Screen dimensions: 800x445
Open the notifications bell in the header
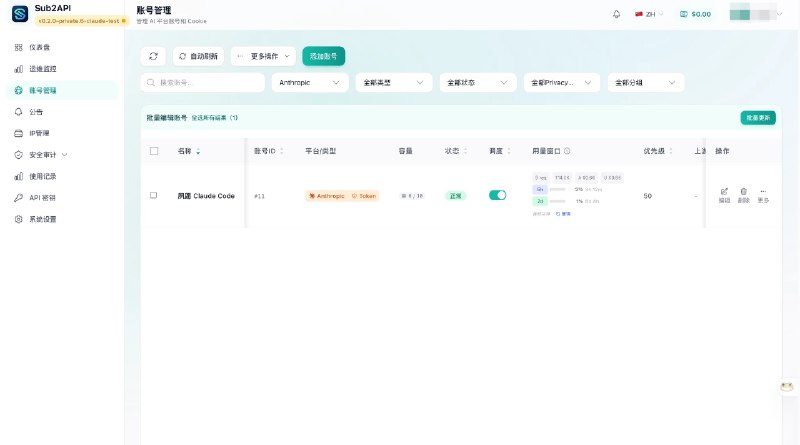point(616,14)
